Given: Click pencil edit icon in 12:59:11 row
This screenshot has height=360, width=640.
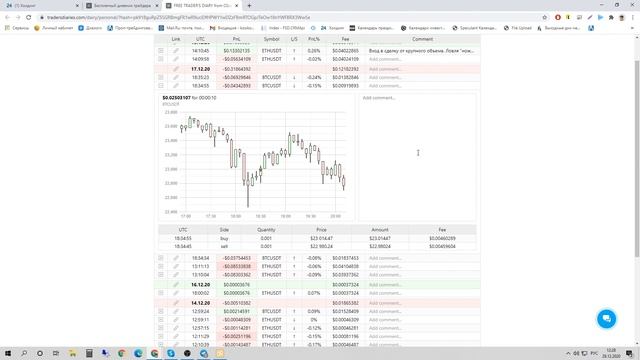Looking at the screenshot, I should 176,320.
